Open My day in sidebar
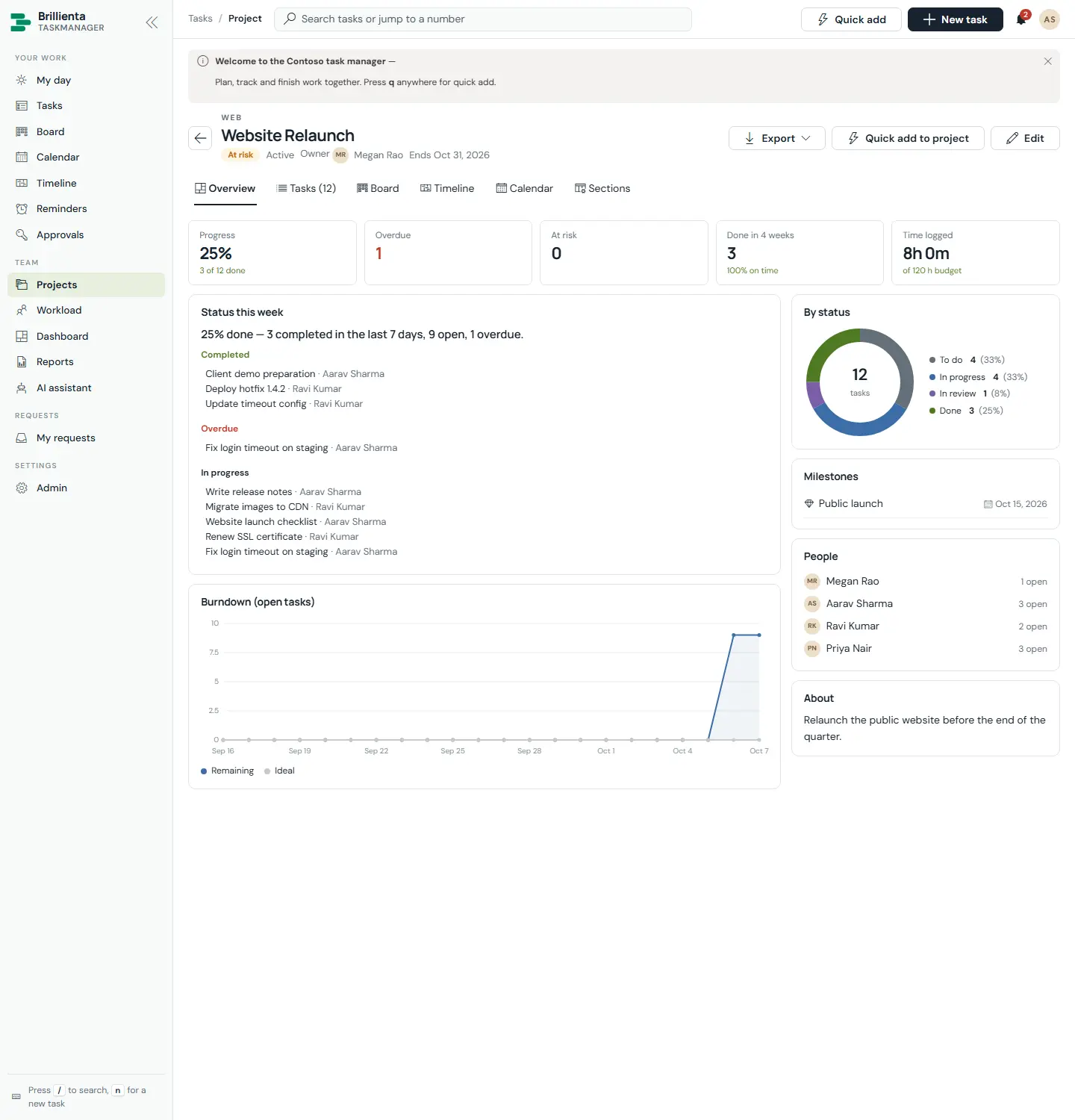Screen dimensions: 1075x1120 [x=86, y=80]
